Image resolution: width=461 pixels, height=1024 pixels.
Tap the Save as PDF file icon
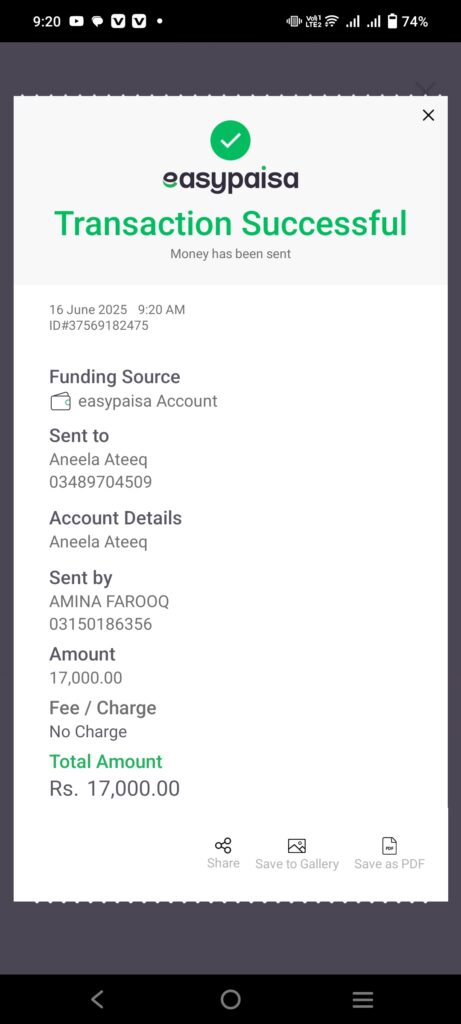(390, 846)
